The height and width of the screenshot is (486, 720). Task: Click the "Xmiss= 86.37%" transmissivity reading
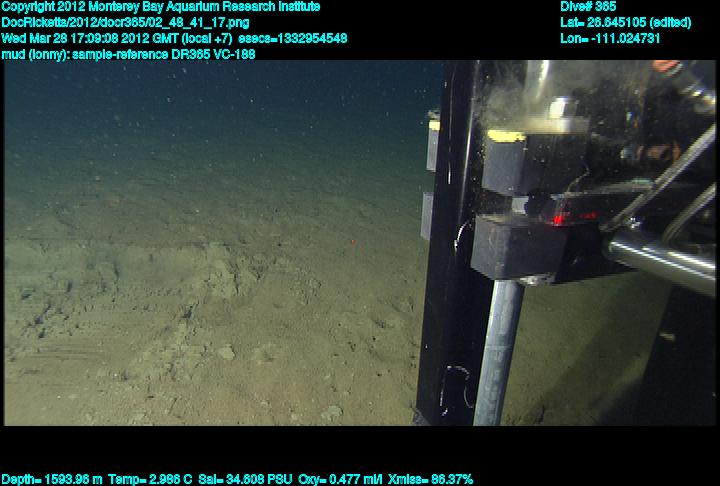430,480
